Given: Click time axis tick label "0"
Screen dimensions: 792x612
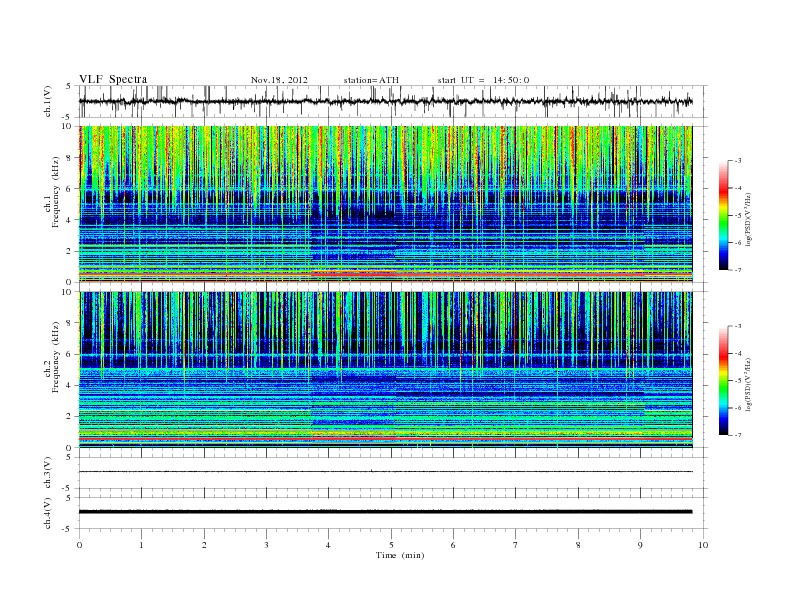Looking at the screenshot, I should click(x=79, y=545).
